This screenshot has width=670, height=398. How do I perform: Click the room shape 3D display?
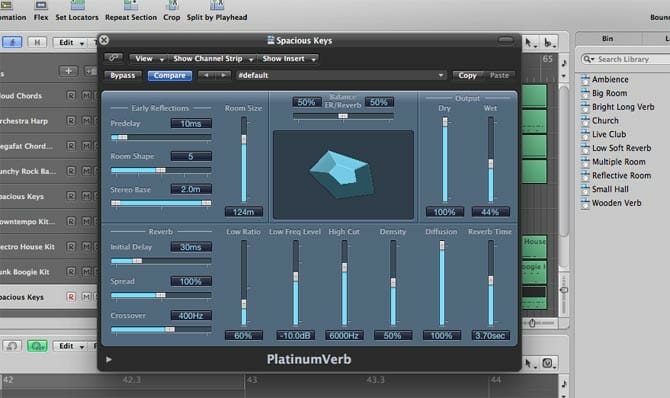pos(343,175)
